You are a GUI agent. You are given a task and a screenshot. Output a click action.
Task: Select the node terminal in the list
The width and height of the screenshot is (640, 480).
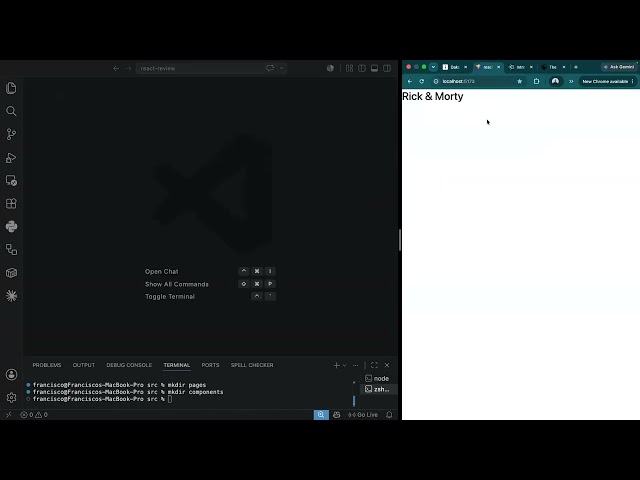click(x=378, y=378)
